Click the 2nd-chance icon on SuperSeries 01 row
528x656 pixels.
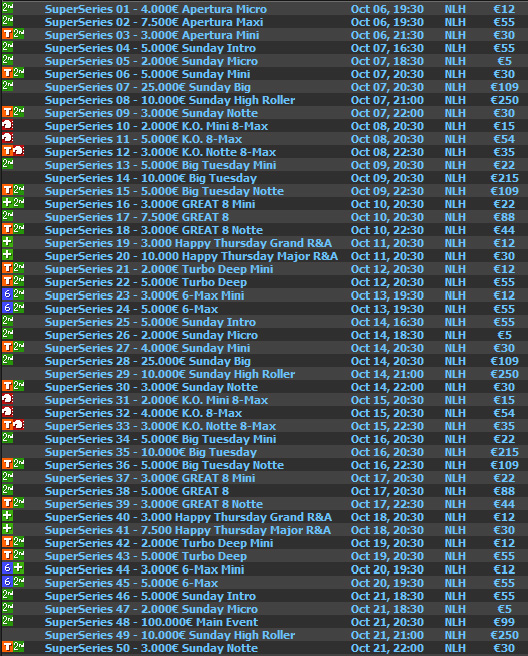pyautogui.click(x=8, y=8)
